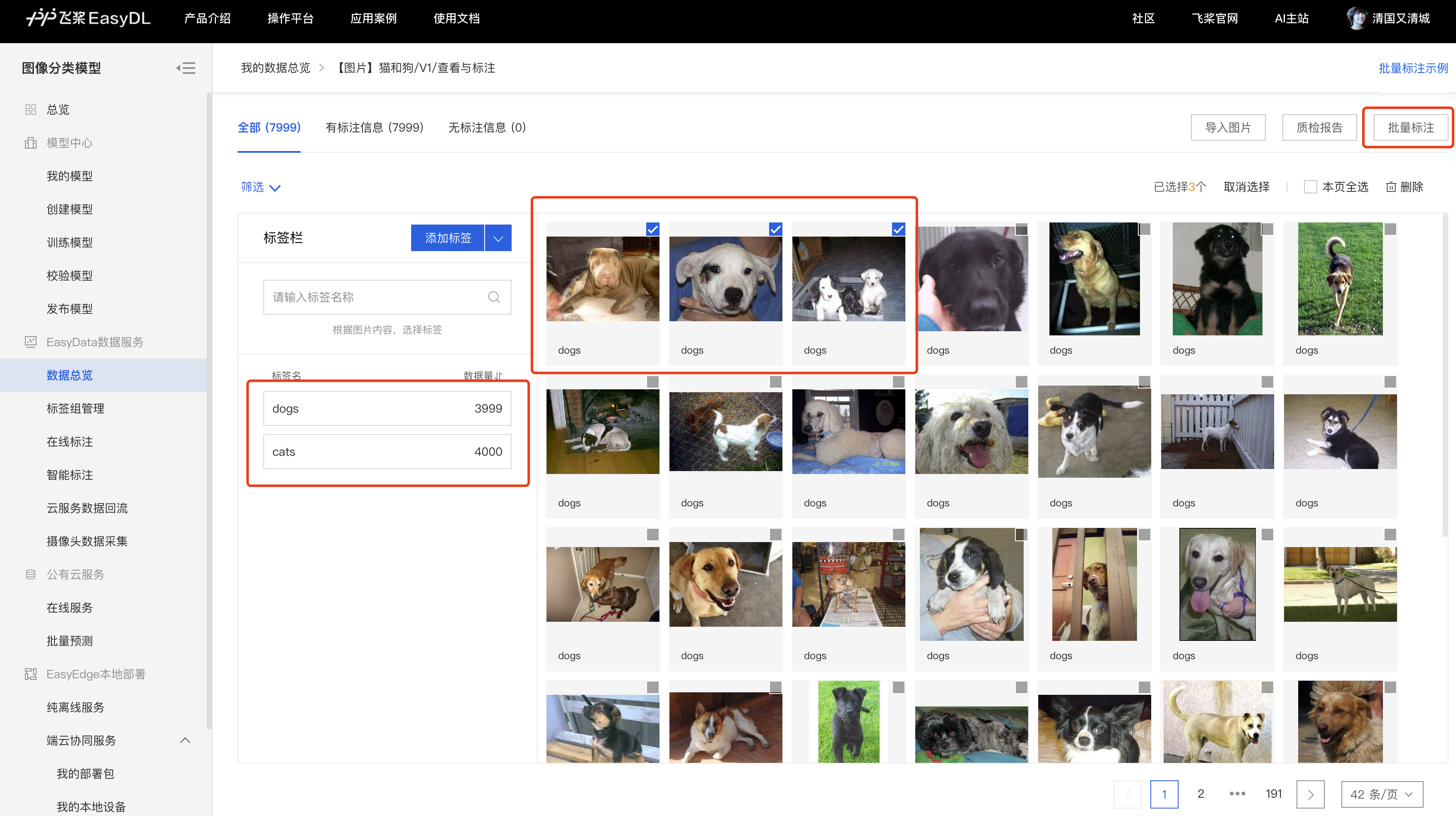Click the EasyEdge本地部署 icon

point(30,674)
